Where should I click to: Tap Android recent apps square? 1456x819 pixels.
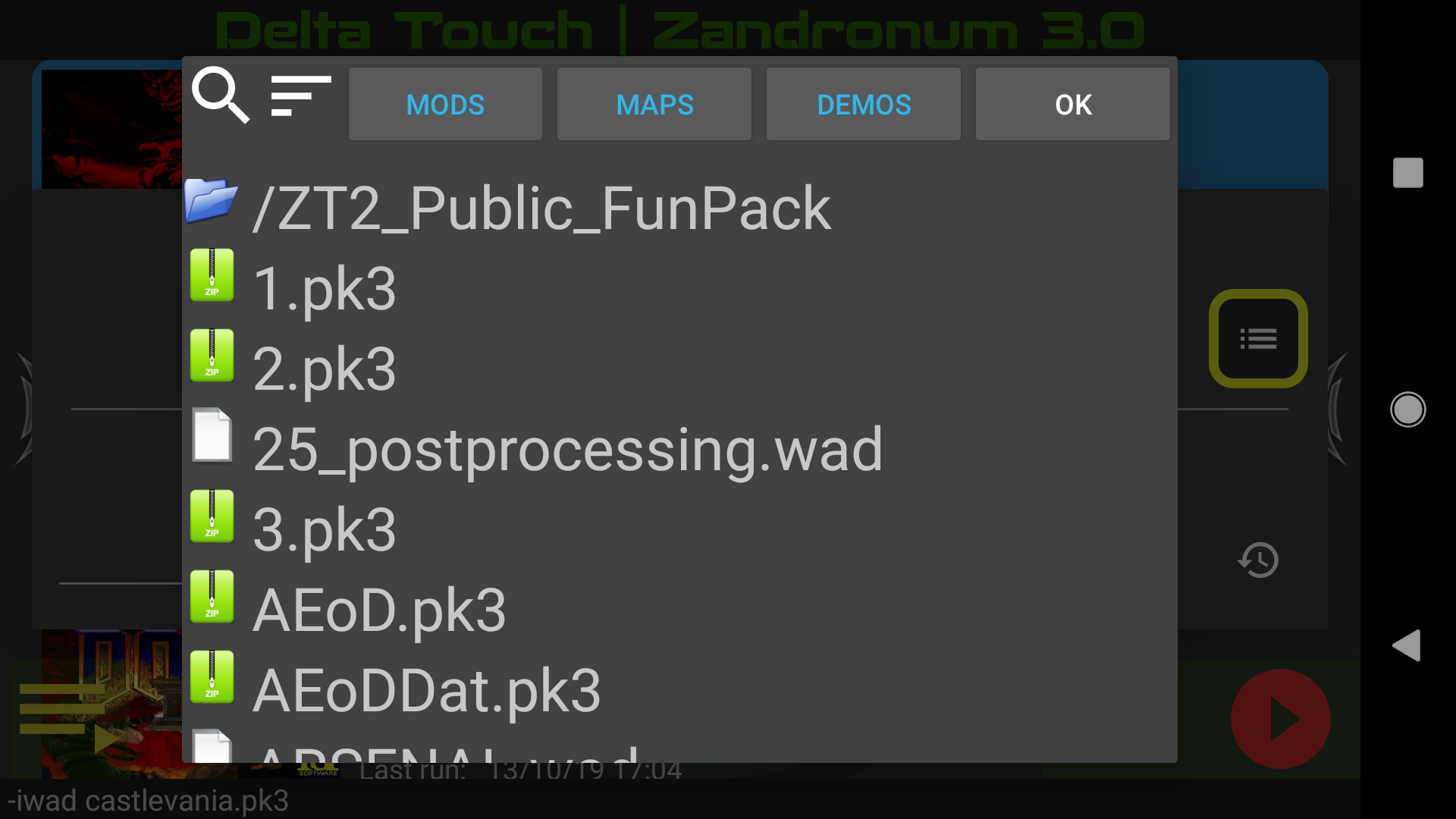tap(1408, 173)
